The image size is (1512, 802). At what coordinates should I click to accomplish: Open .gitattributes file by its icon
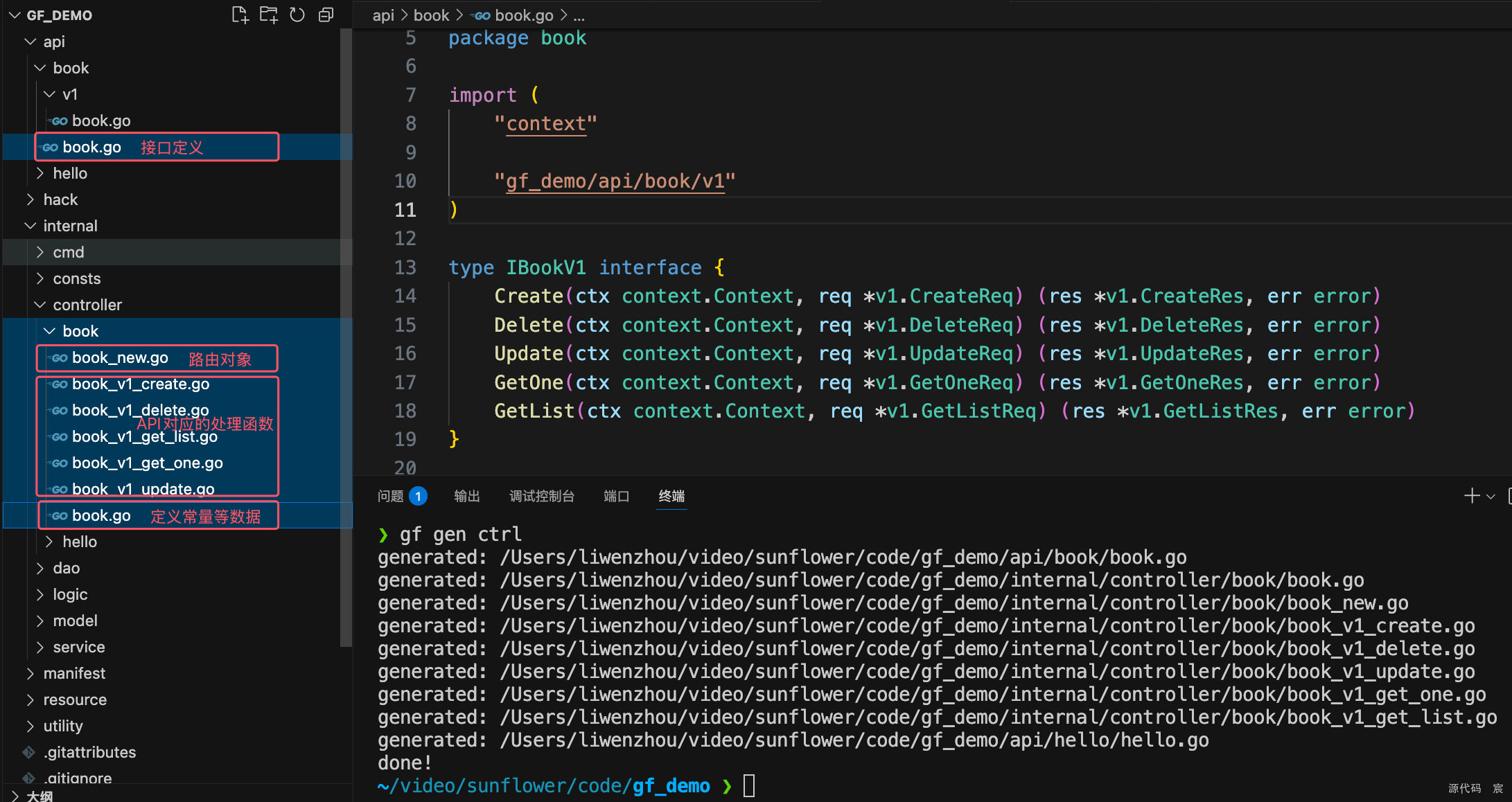(29, 752)
